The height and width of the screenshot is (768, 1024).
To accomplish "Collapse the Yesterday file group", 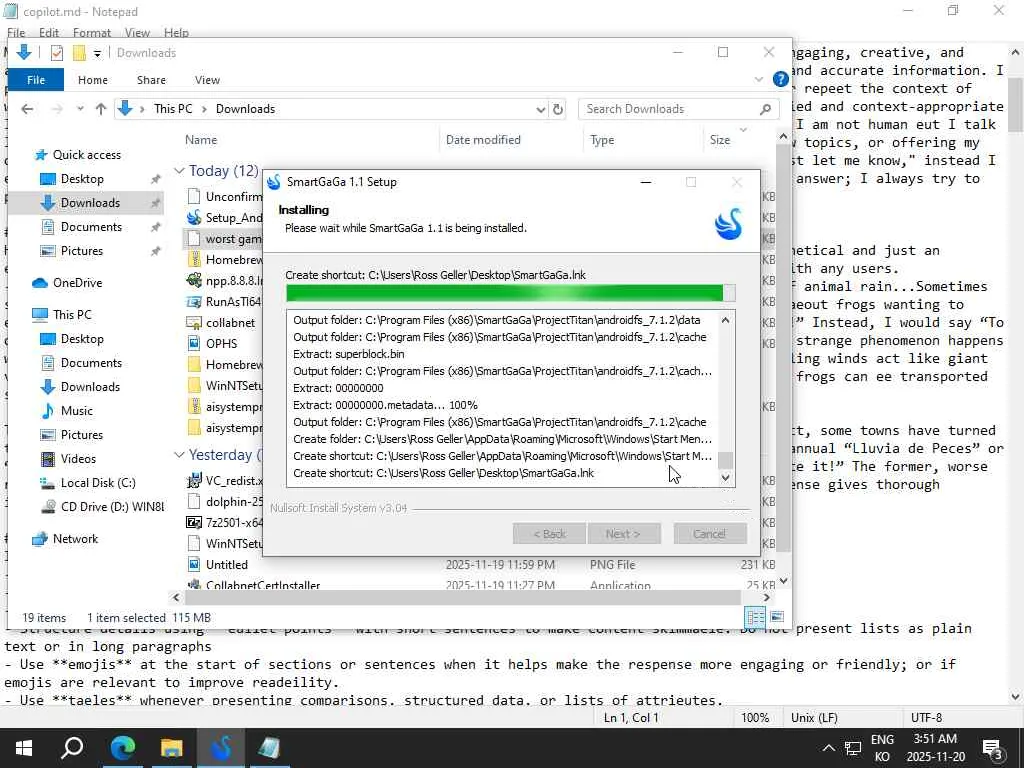I will point(179,455).
